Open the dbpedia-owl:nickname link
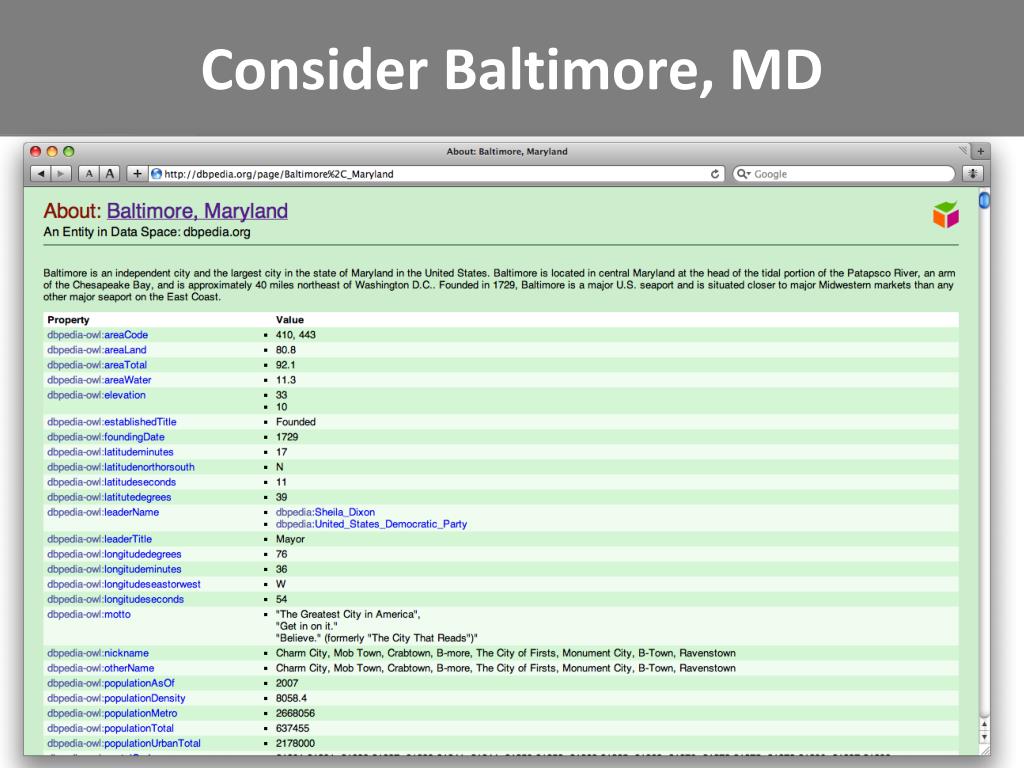This screenshot has width=1024, height=768. [98, 653]
